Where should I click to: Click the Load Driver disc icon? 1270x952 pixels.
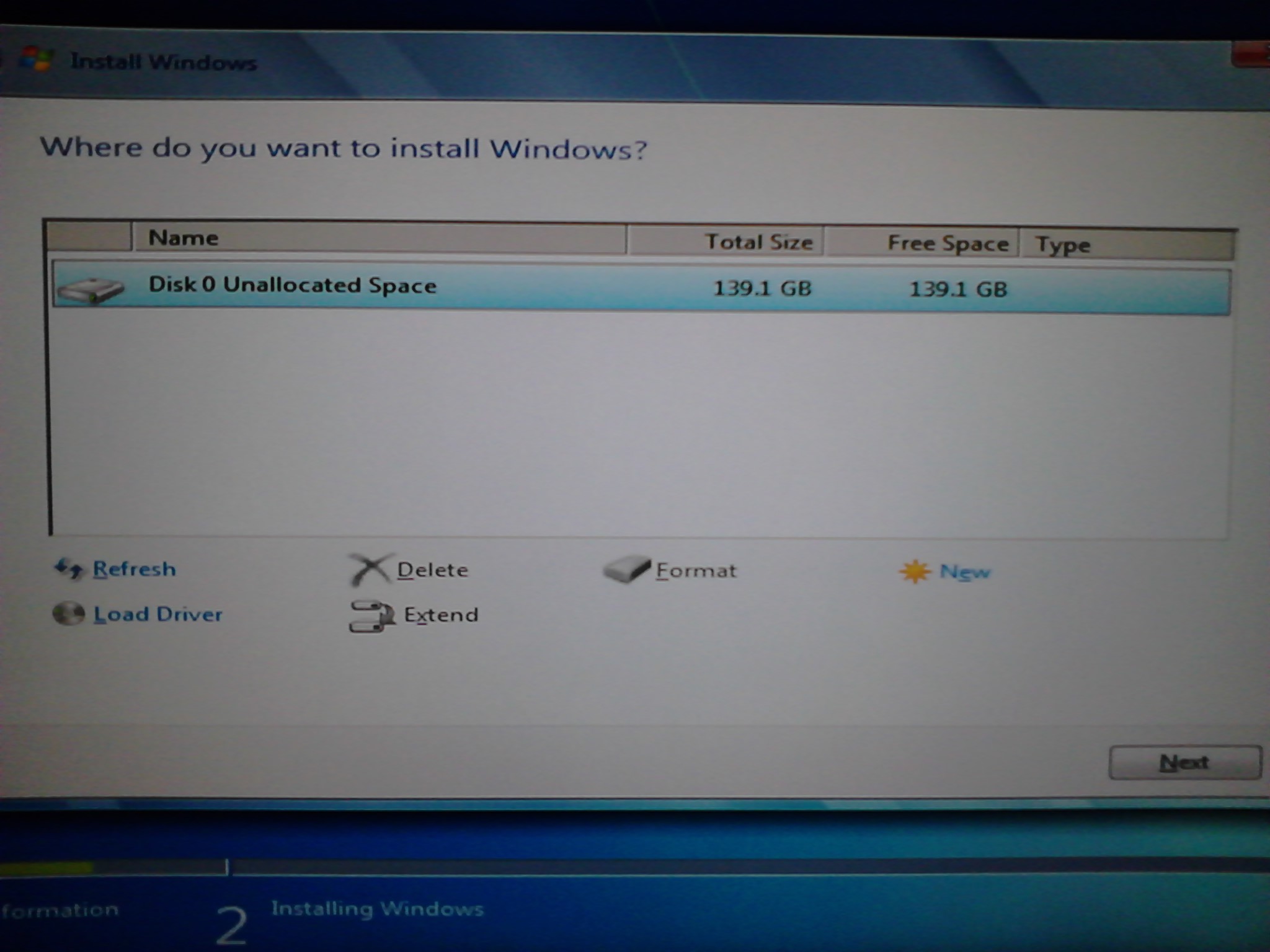pos(68,614)
